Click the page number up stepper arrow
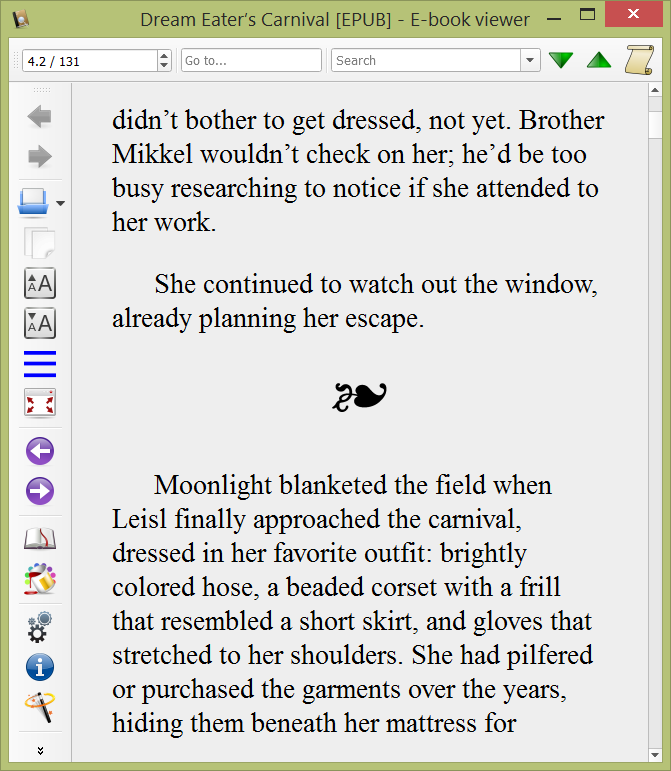 point(164,55)
